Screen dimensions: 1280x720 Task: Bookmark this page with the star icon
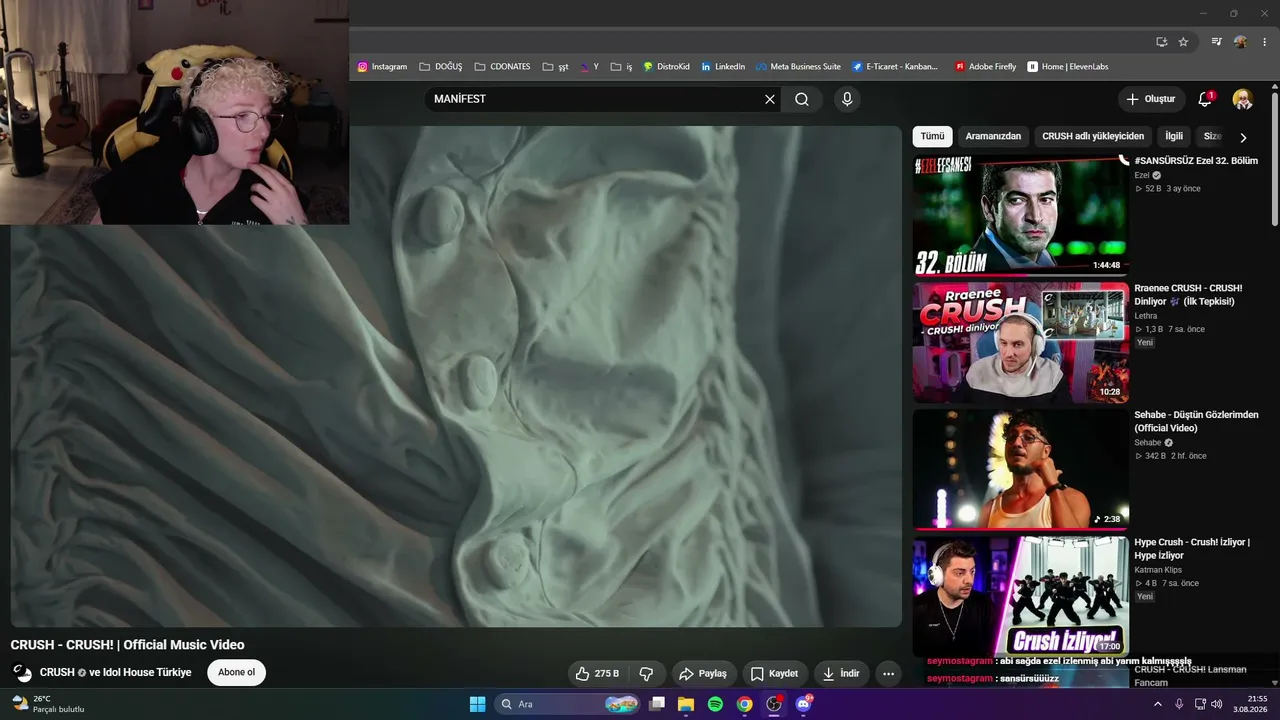1183,42
